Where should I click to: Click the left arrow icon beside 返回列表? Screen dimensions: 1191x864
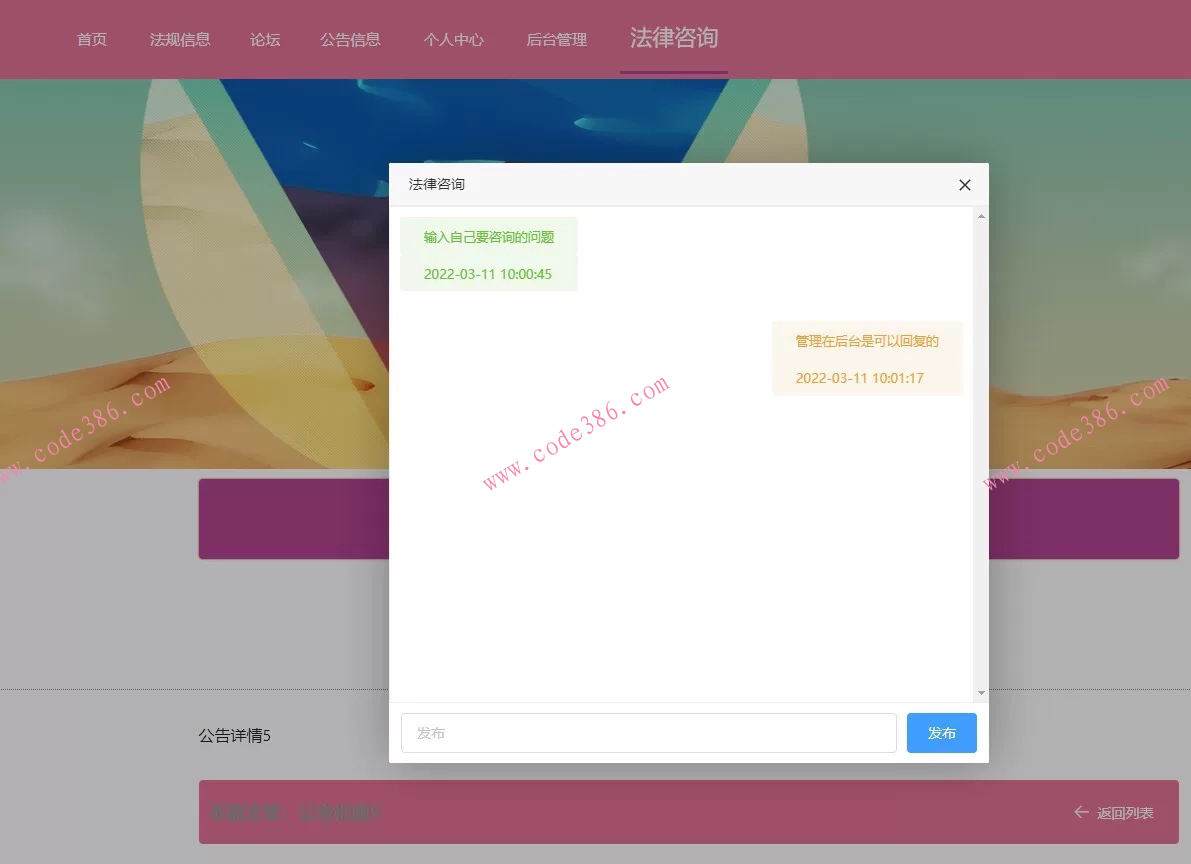click(x=1082, y=812)
